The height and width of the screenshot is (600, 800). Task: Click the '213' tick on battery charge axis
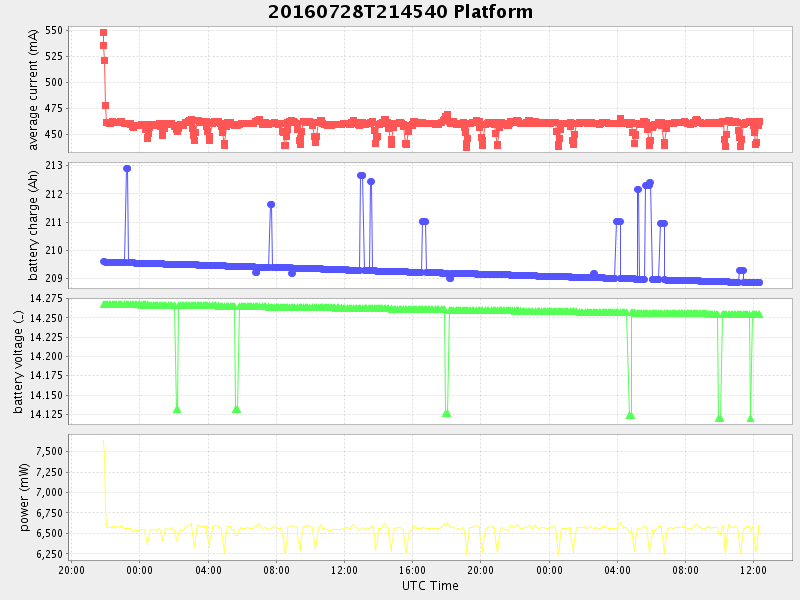54,165
